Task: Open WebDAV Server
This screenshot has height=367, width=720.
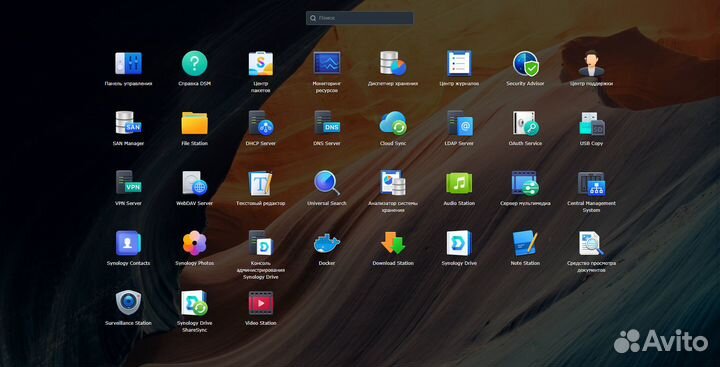Action: (194, 183)
